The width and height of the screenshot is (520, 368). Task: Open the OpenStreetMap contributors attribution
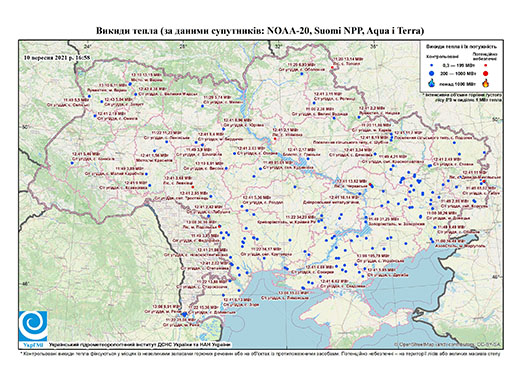click(x=447, y=344)
